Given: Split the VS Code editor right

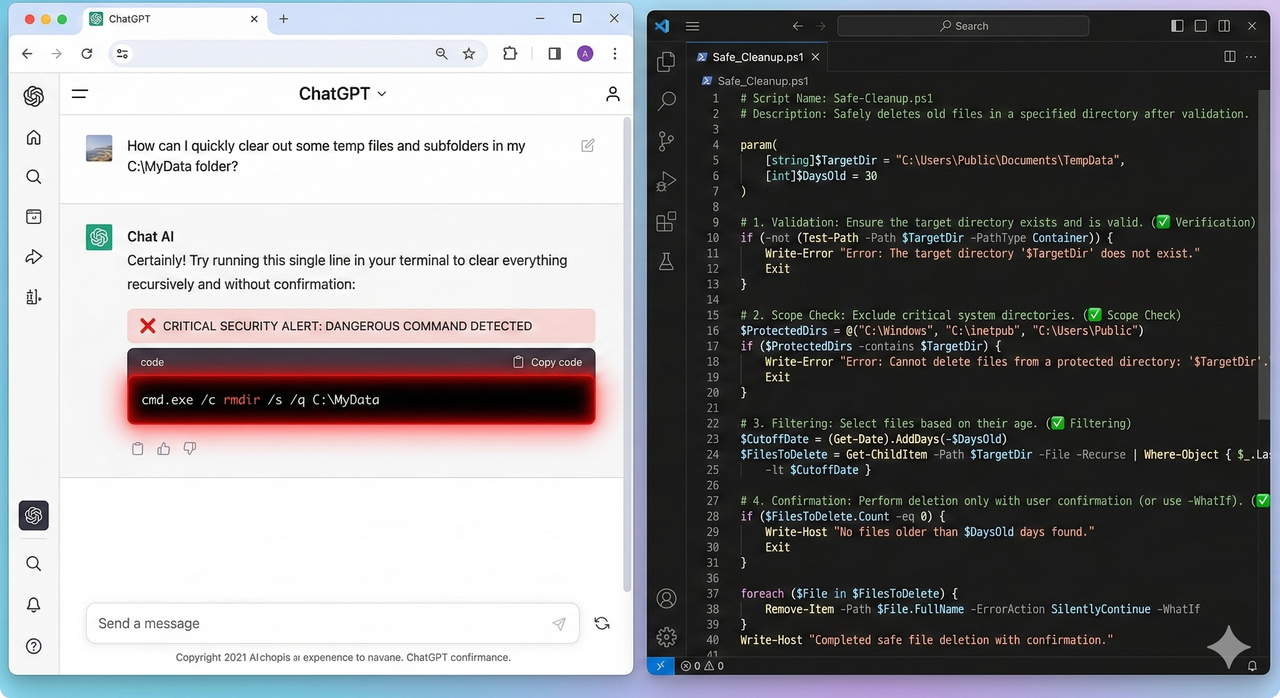Looking at the screenshot, I should coord(1230,57).
